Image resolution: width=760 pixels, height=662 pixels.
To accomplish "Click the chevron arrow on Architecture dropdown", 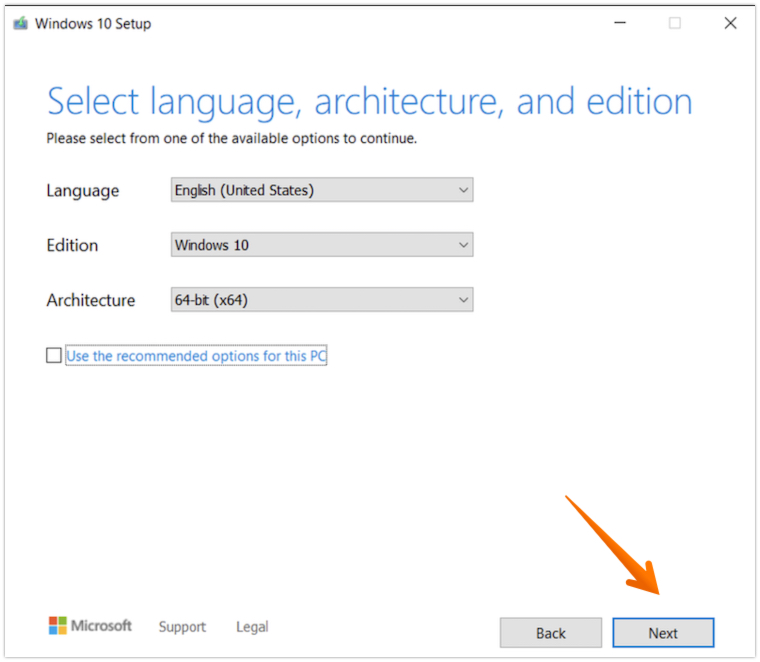I will 462,300.
